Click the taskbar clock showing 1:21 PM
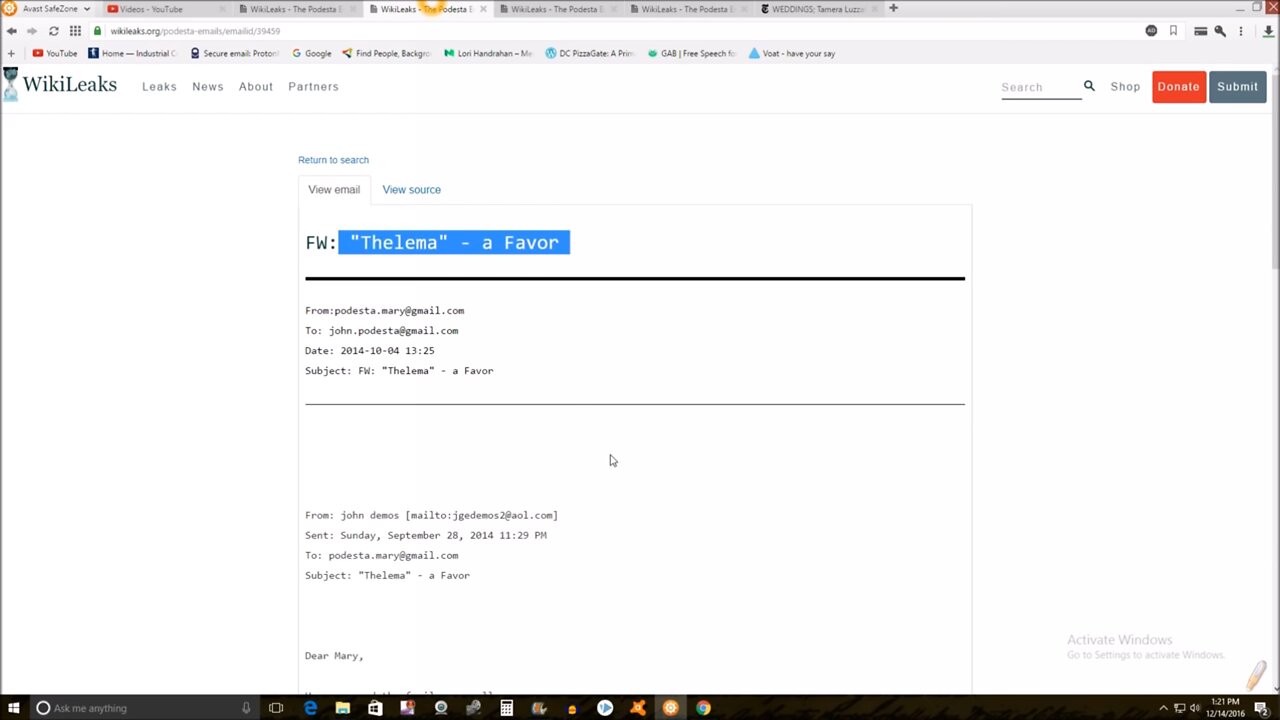 (x=1227, y=708)
